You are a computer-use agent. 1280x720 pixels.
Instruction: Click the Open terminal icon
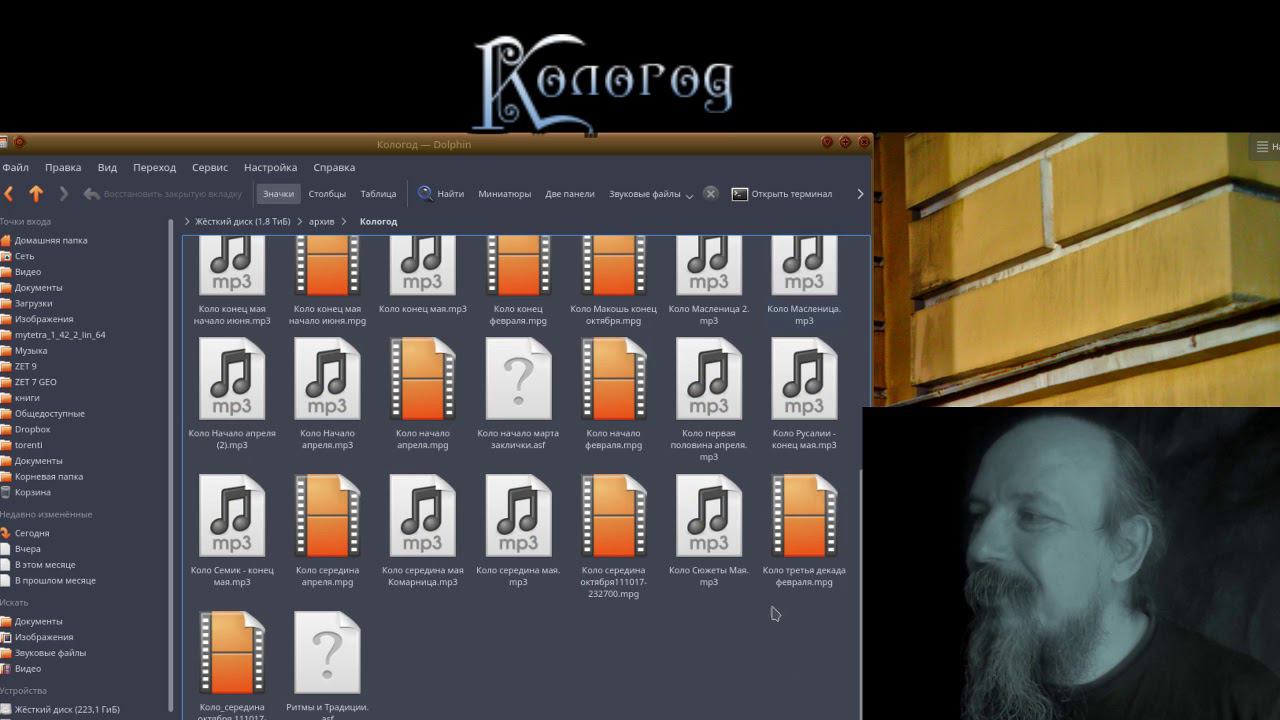tap(739, 194)
